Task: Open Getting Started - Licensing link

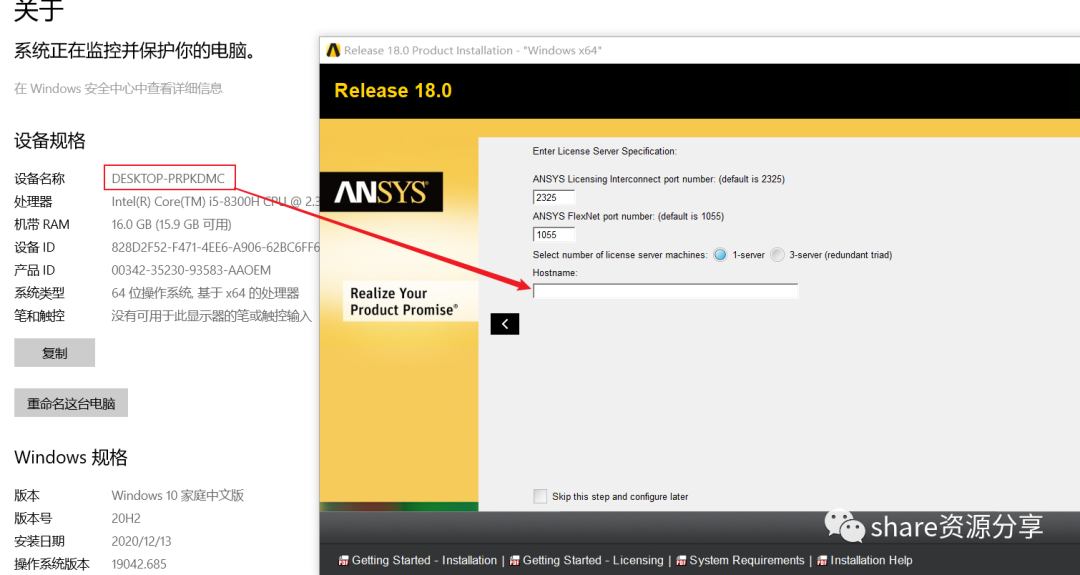Action: tap(593, 561)
